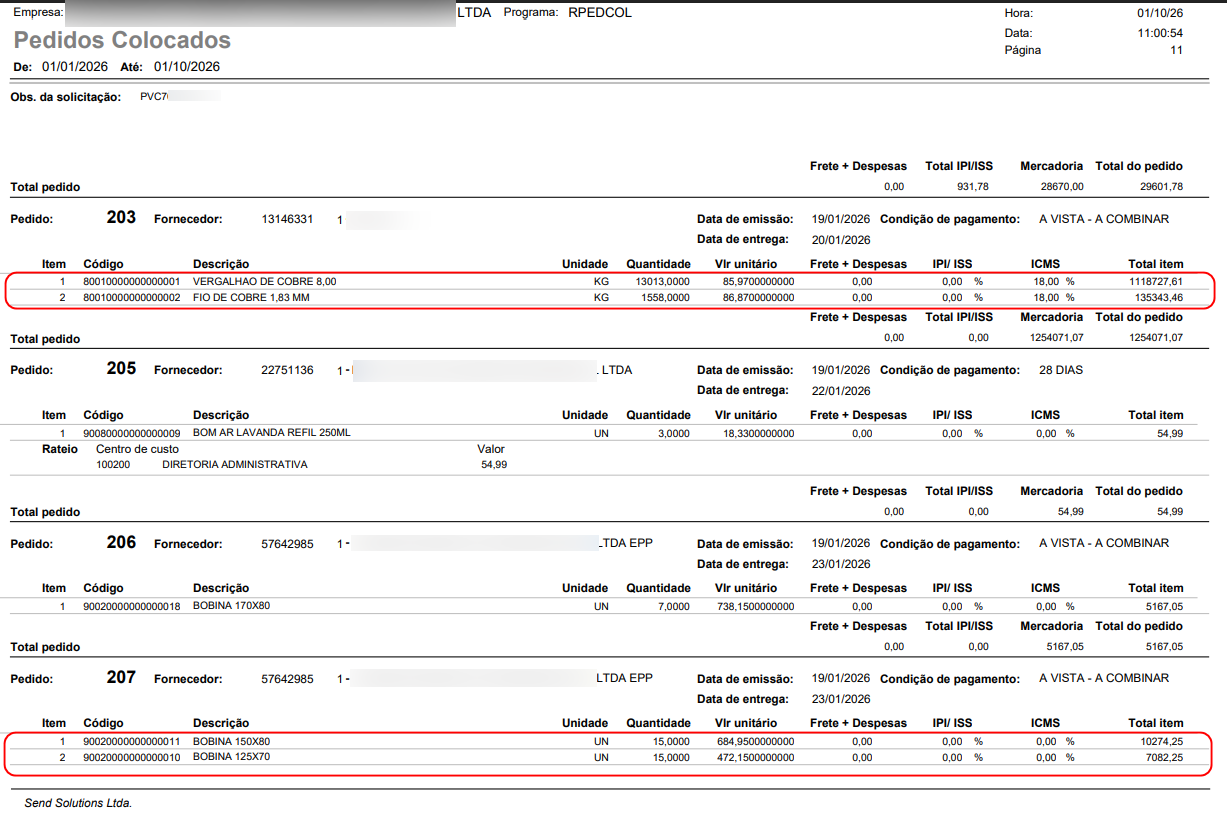Viewport: 1227px width, 830px height.
Task: Click cost center name "DIRETORIA ADMINISTRATIVA"
Action: [235, 465]
